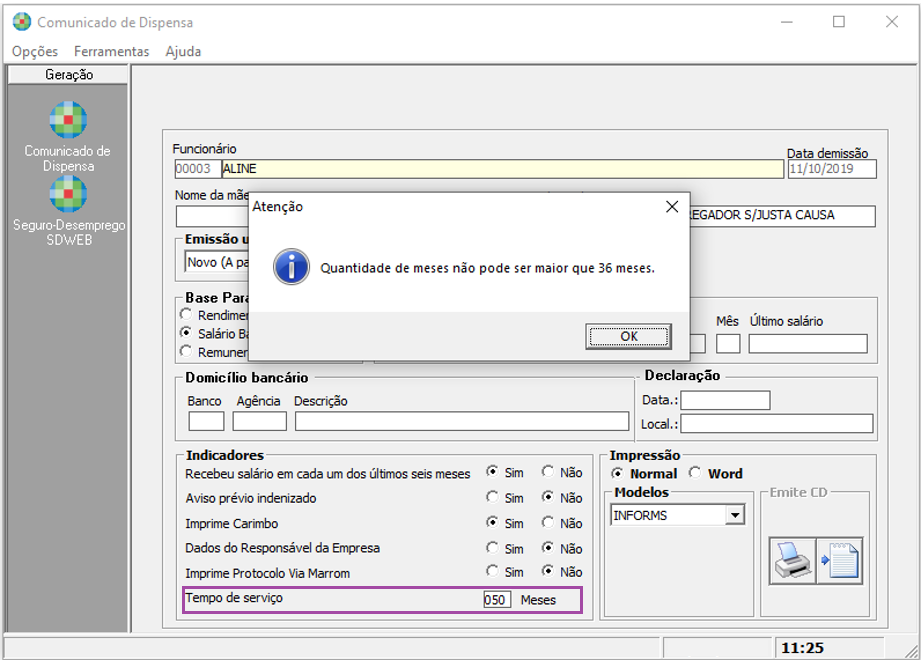The height and width of the screenshot is (663, 921).
Task: Open the Opções menu
Action: pos(35,52)
